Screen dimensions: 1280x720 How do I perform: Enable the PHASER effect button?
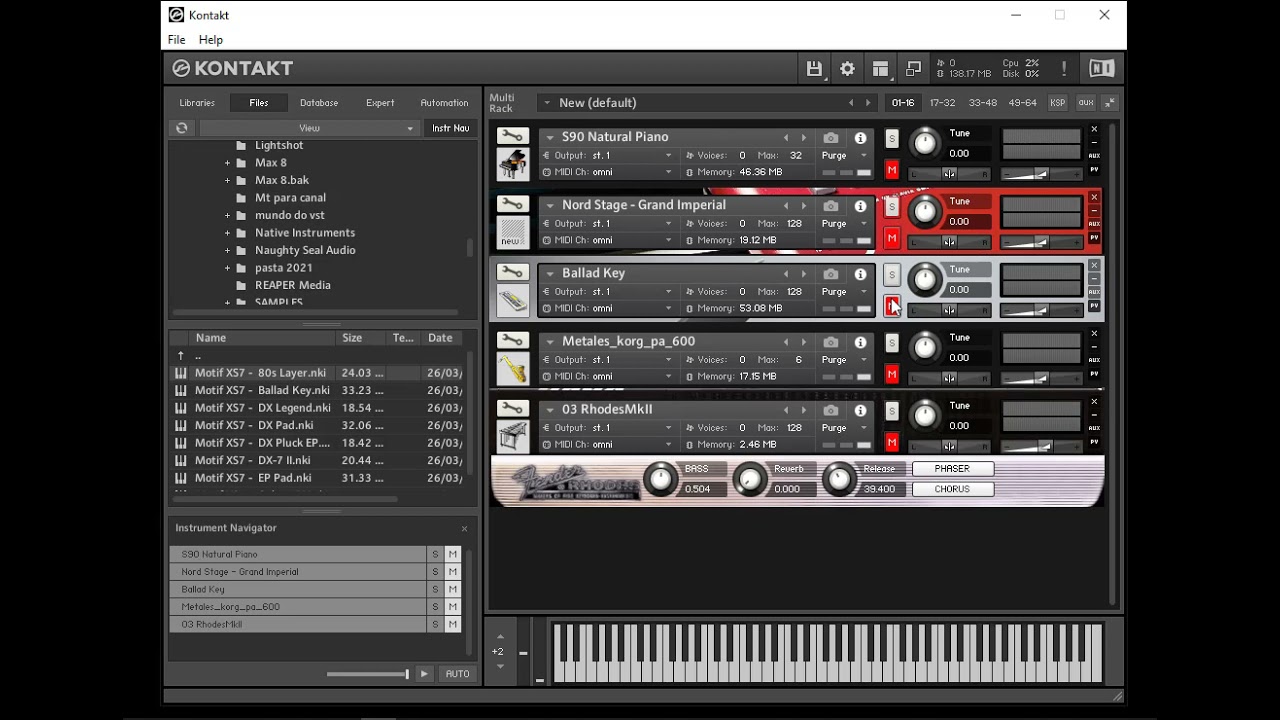[x=952, y=469]
